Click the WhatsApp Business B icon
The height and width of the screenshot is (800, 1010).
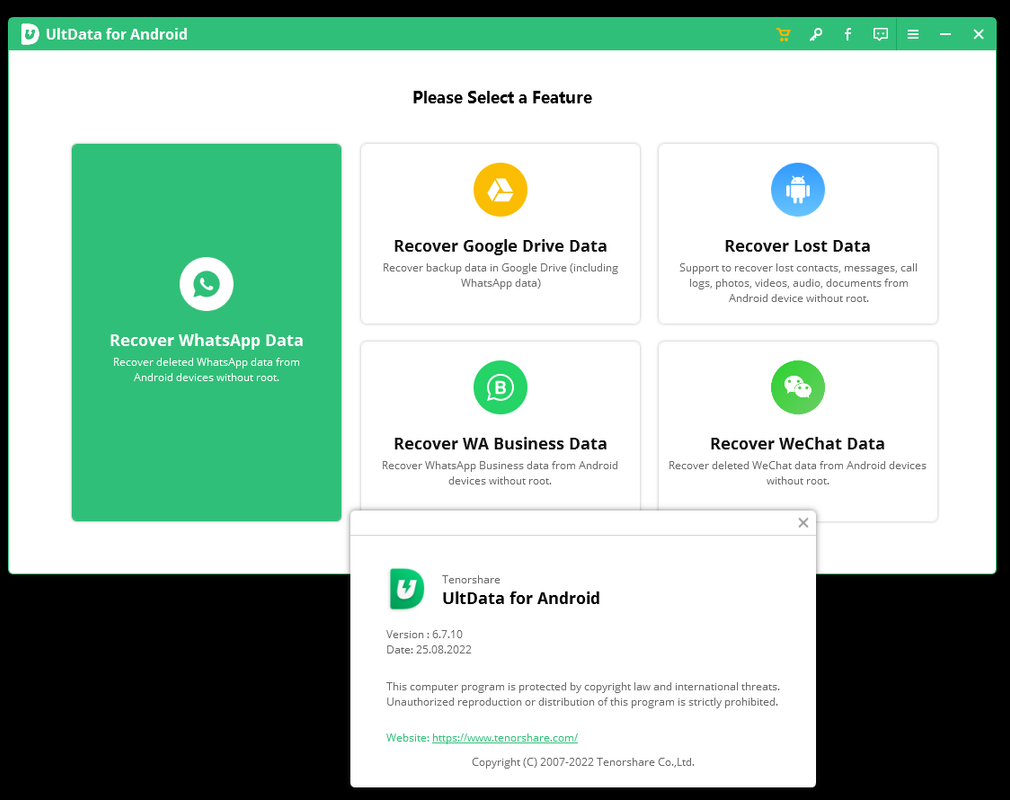pos(500,387)
